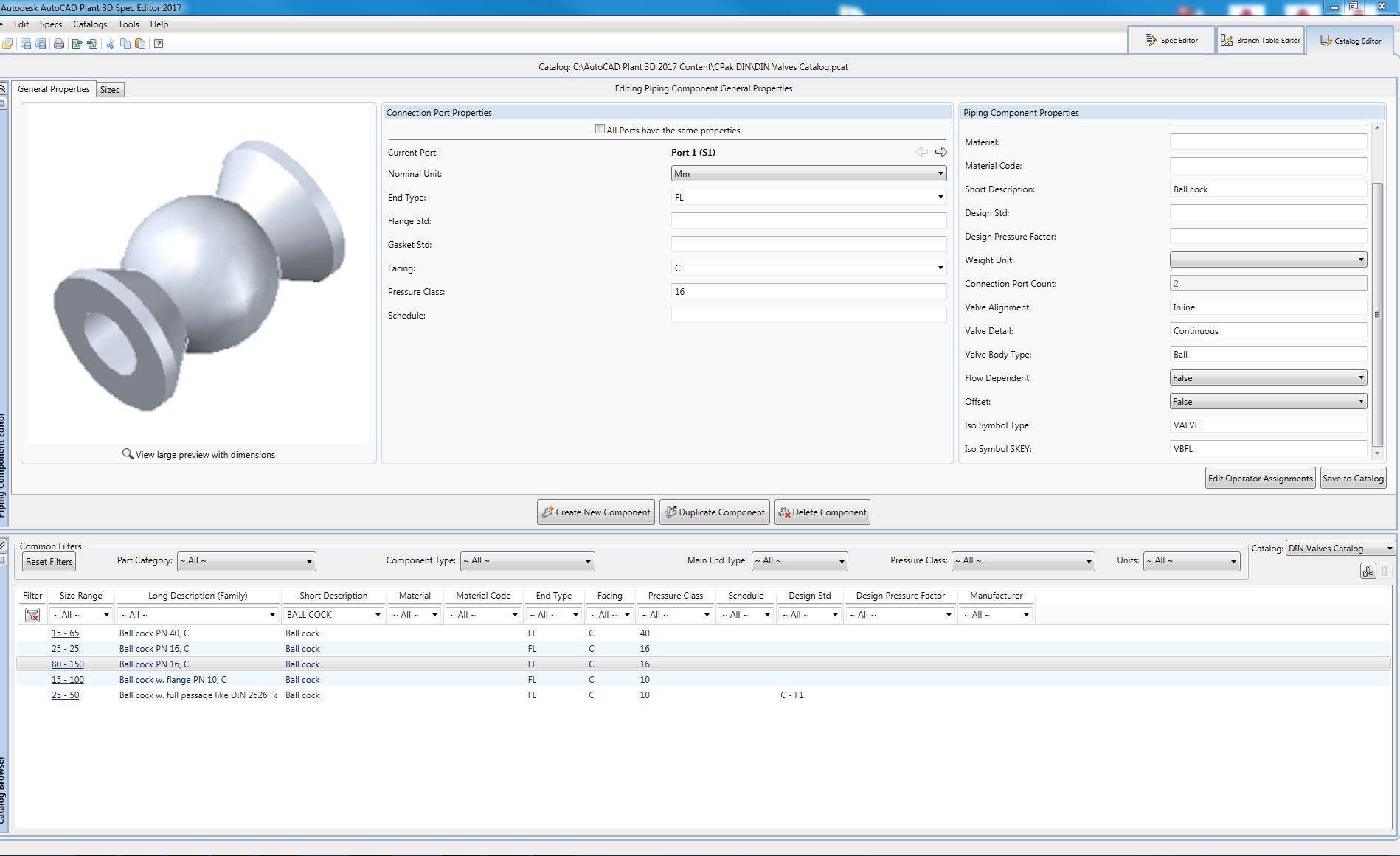1400x856 pixels.
Task: Click Create New Component button
Action: [596, 512]
